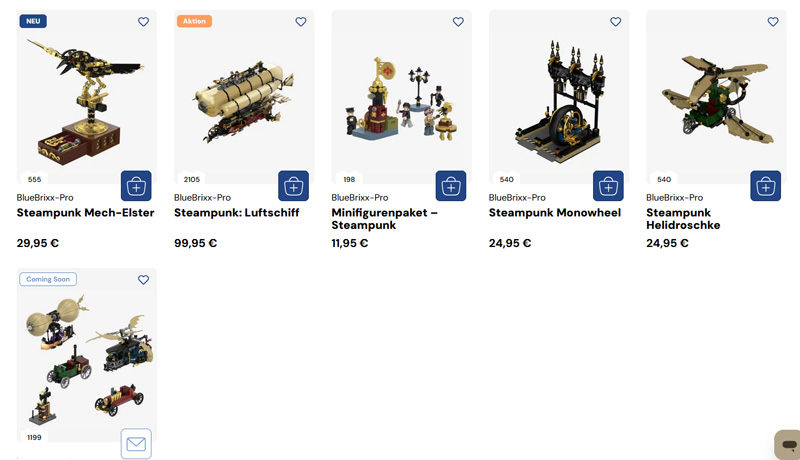Open the chat widget bubble
Viewport: 800px width, 460px height.
pos(788,445)
